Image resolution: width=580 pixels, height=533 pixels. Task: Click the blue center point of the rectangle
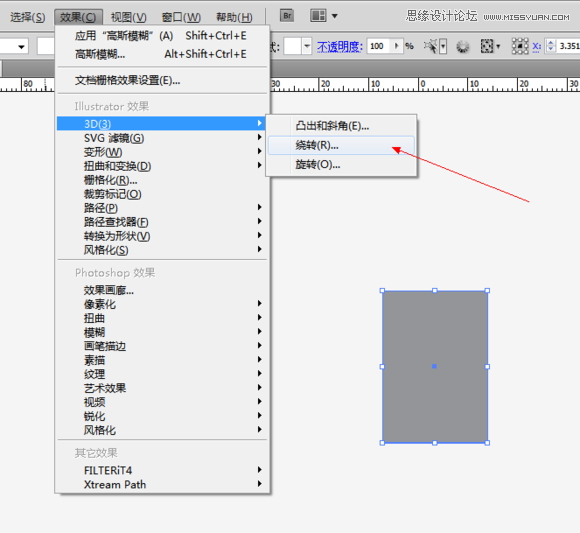click(x=435, y=366)
